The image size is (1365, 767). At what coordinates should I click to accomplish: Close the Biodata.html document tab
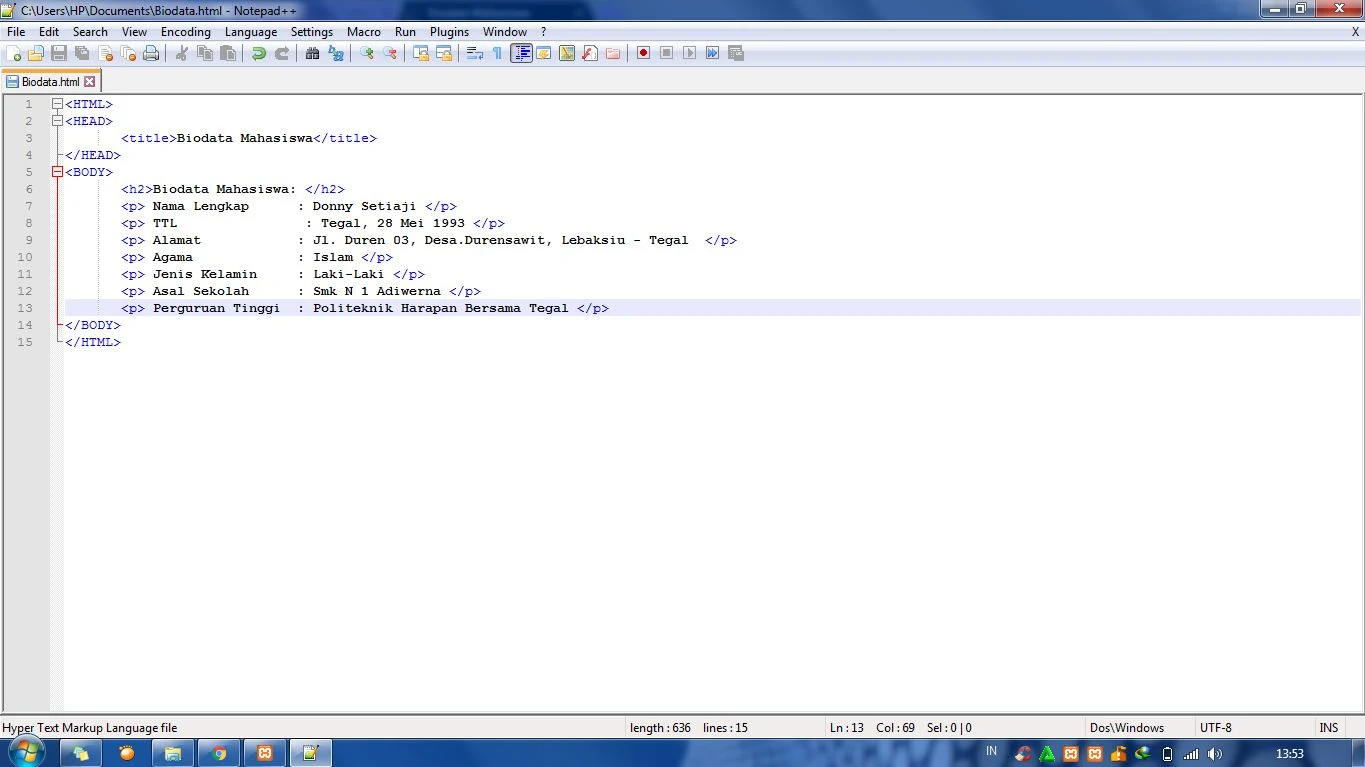click(x=90, y=81)
